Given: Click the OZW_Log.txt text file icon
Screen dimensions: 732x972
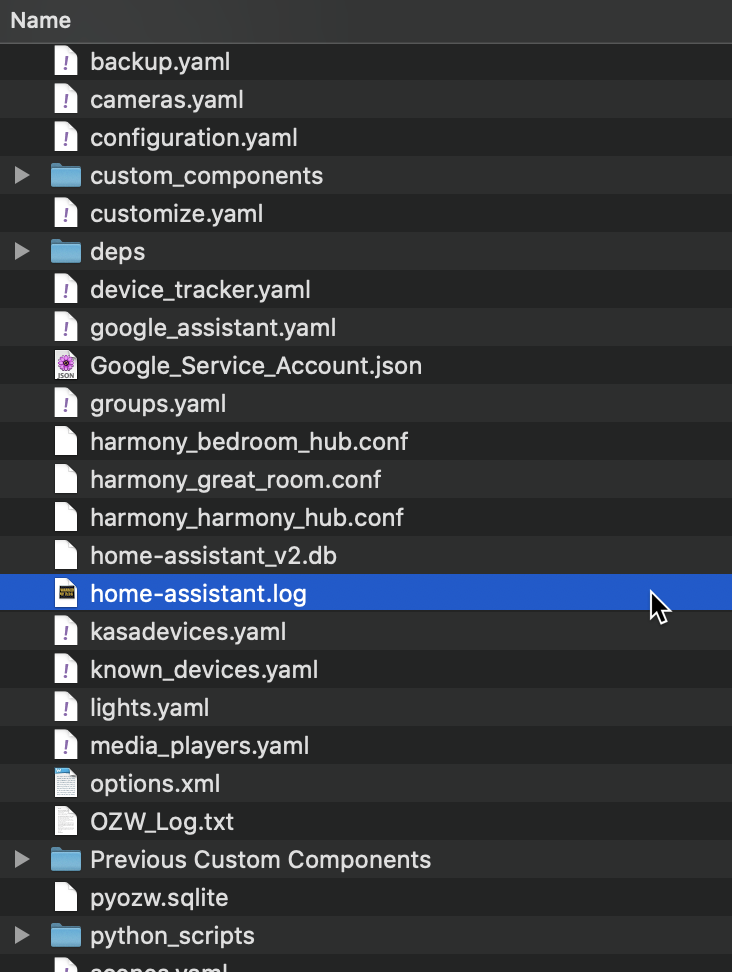Looking at the screenshot, I should point(65,822).
